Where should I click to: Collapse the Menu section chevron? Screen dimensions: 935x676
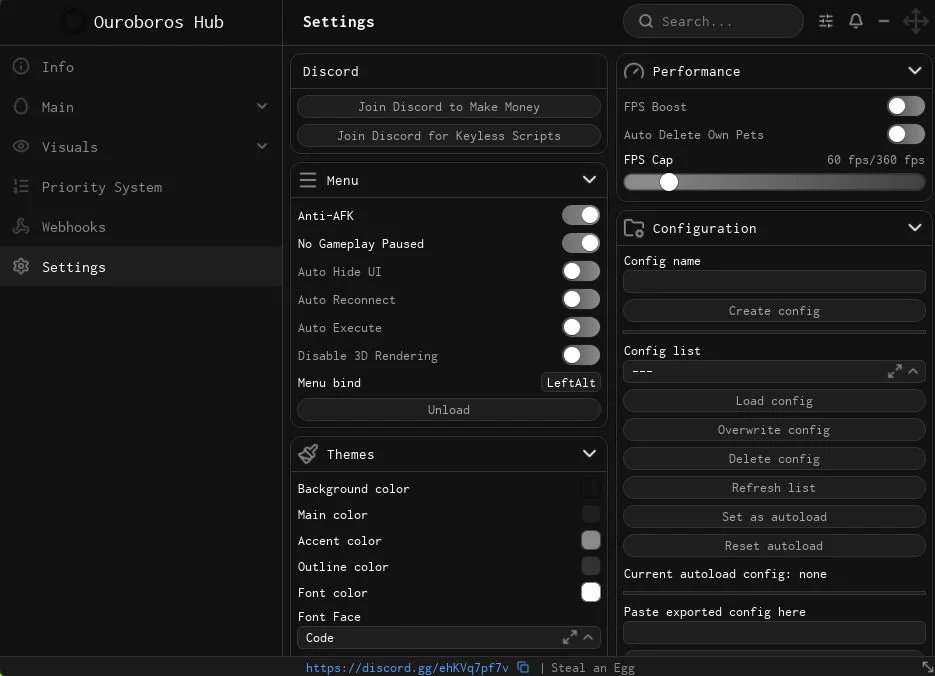click(x=589, y=179)
